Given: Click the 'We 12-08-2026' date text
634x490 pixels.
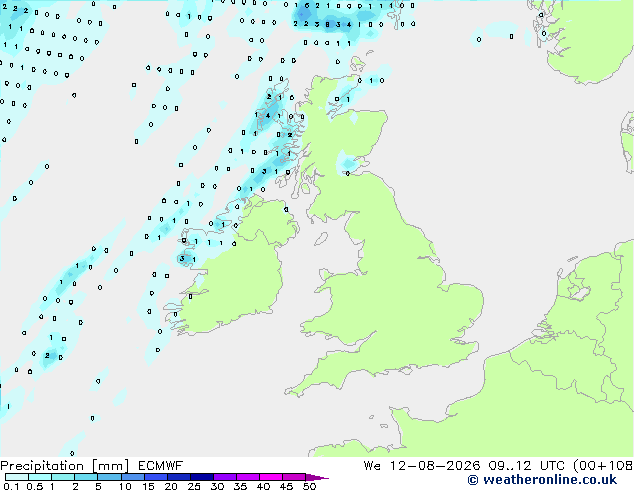Looking at the screenshot, I should [x=422, y=465].
